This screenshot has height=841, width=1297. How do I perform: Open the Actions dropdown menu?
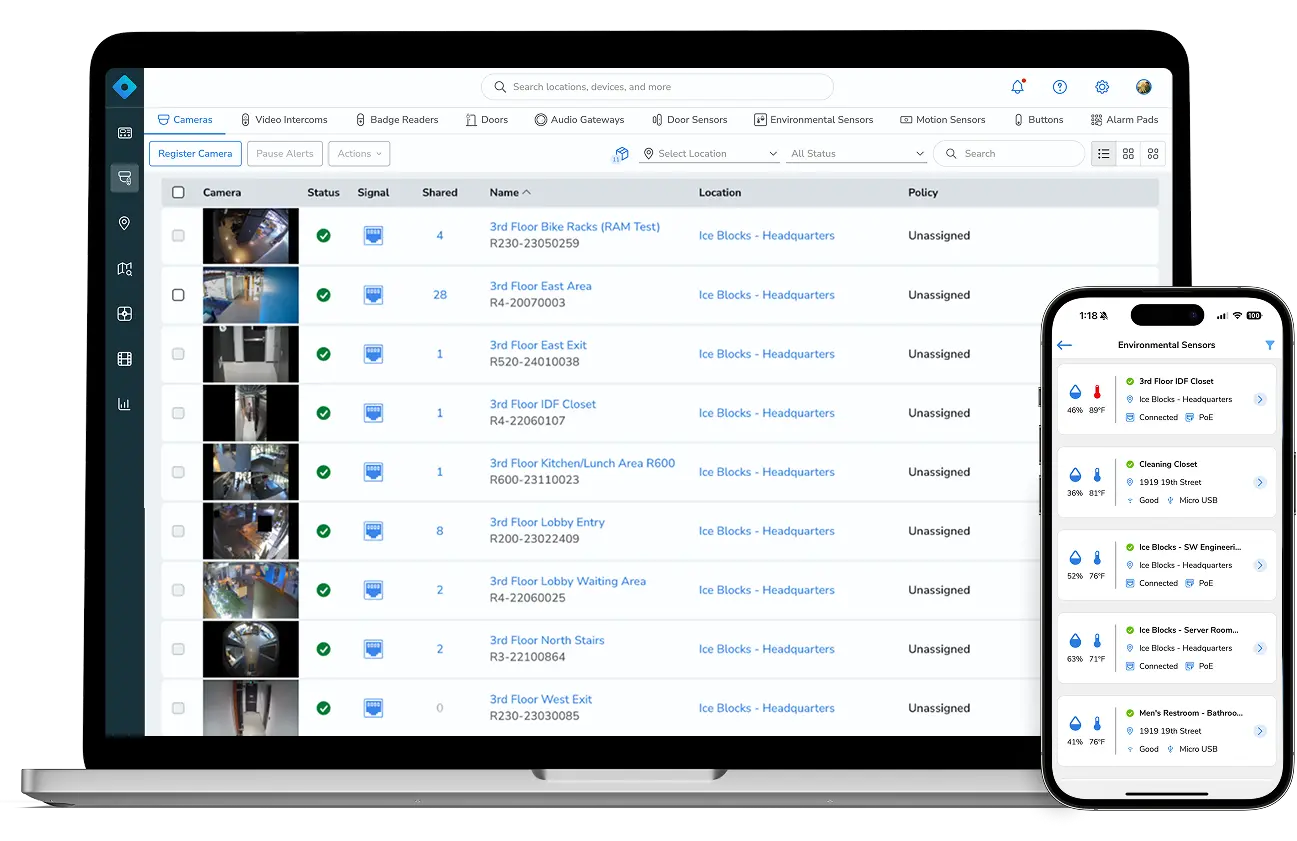click(359, 154)
